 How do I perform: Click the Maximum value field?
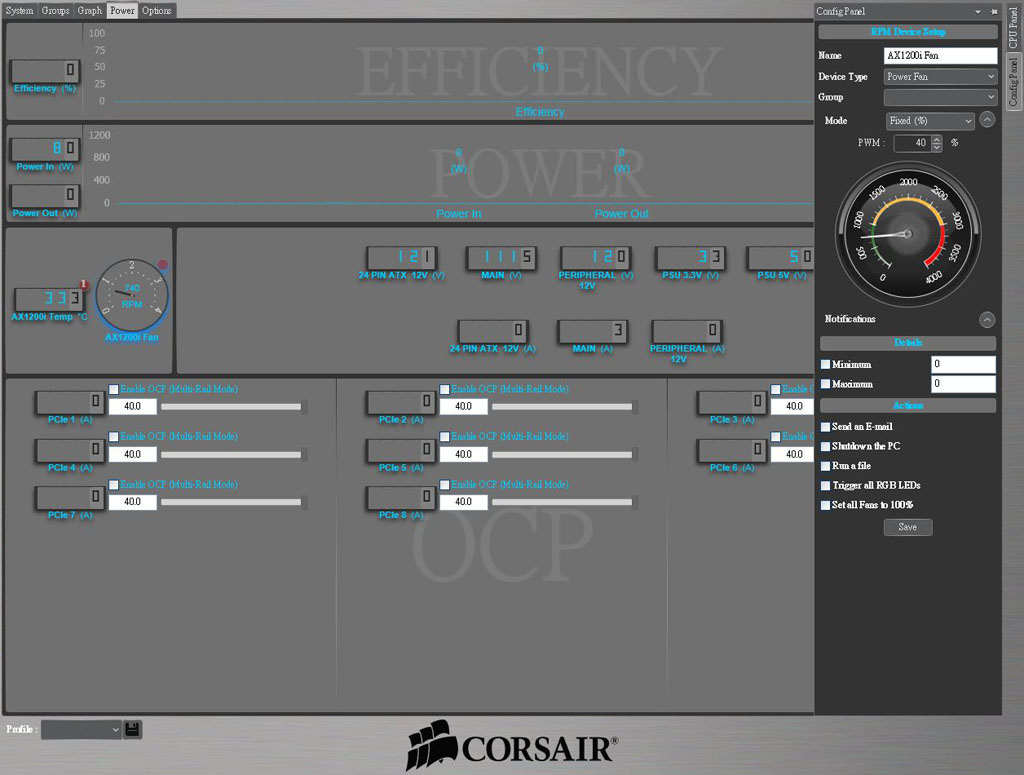point(963,384)
